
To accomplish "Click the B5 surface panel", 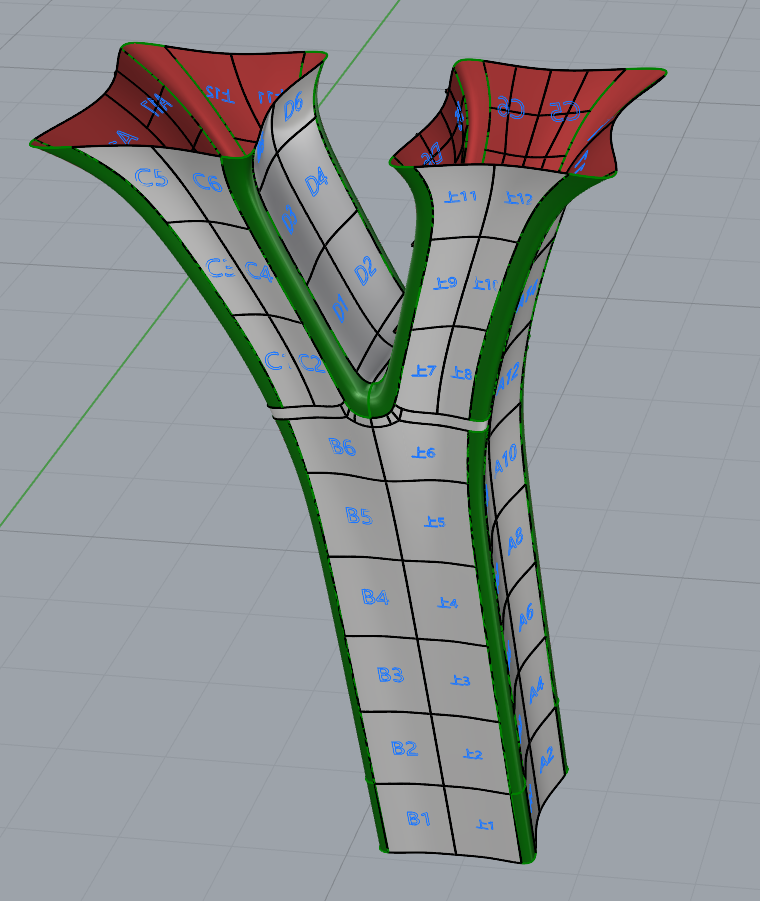I will coord(359,516).
